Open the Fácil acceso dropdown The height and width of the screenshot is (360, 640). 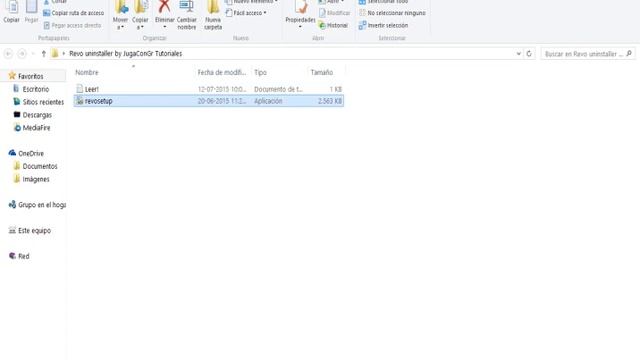pyautogui.click(x=247, y=13)
